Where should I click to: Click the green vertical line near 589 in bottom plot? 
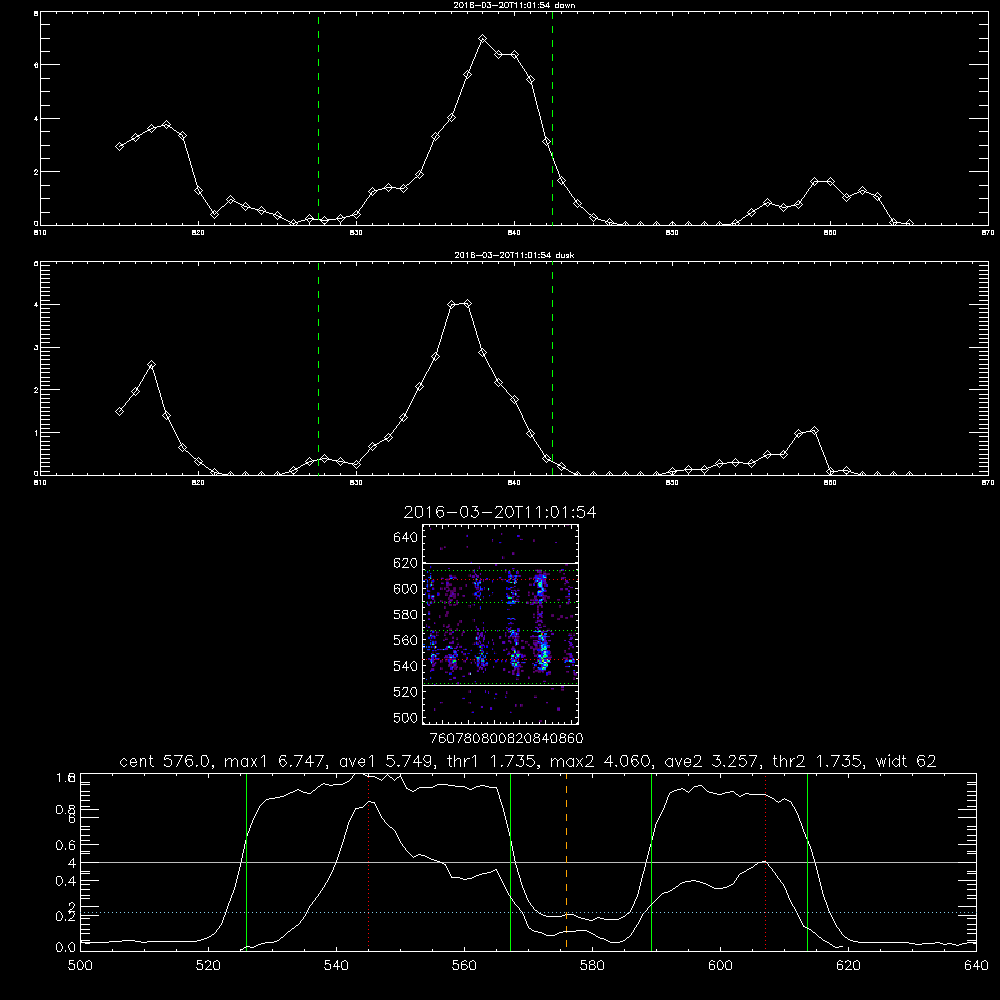[x=651, y=862]
